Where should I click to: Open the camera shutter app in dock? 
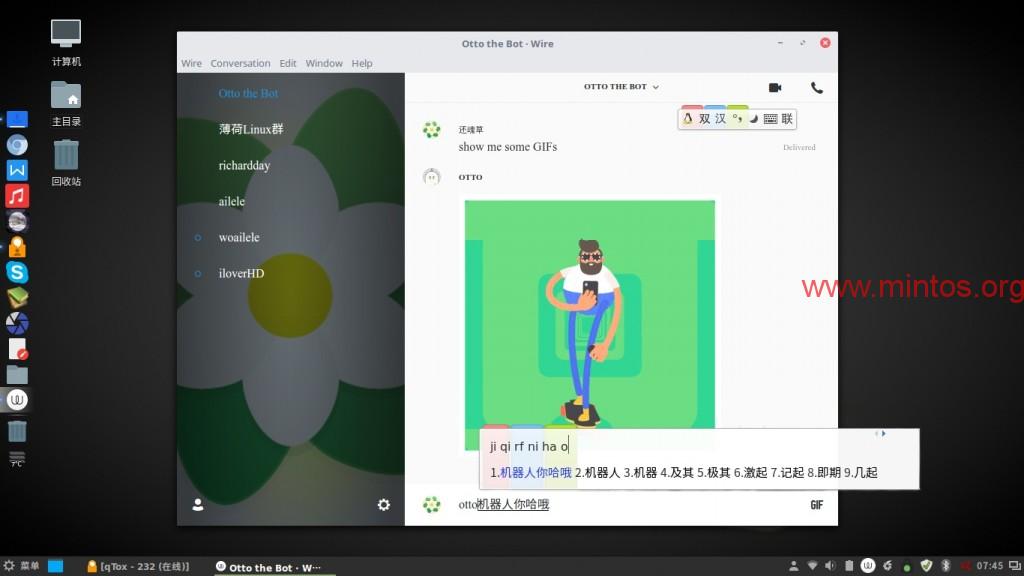(17, 323)
